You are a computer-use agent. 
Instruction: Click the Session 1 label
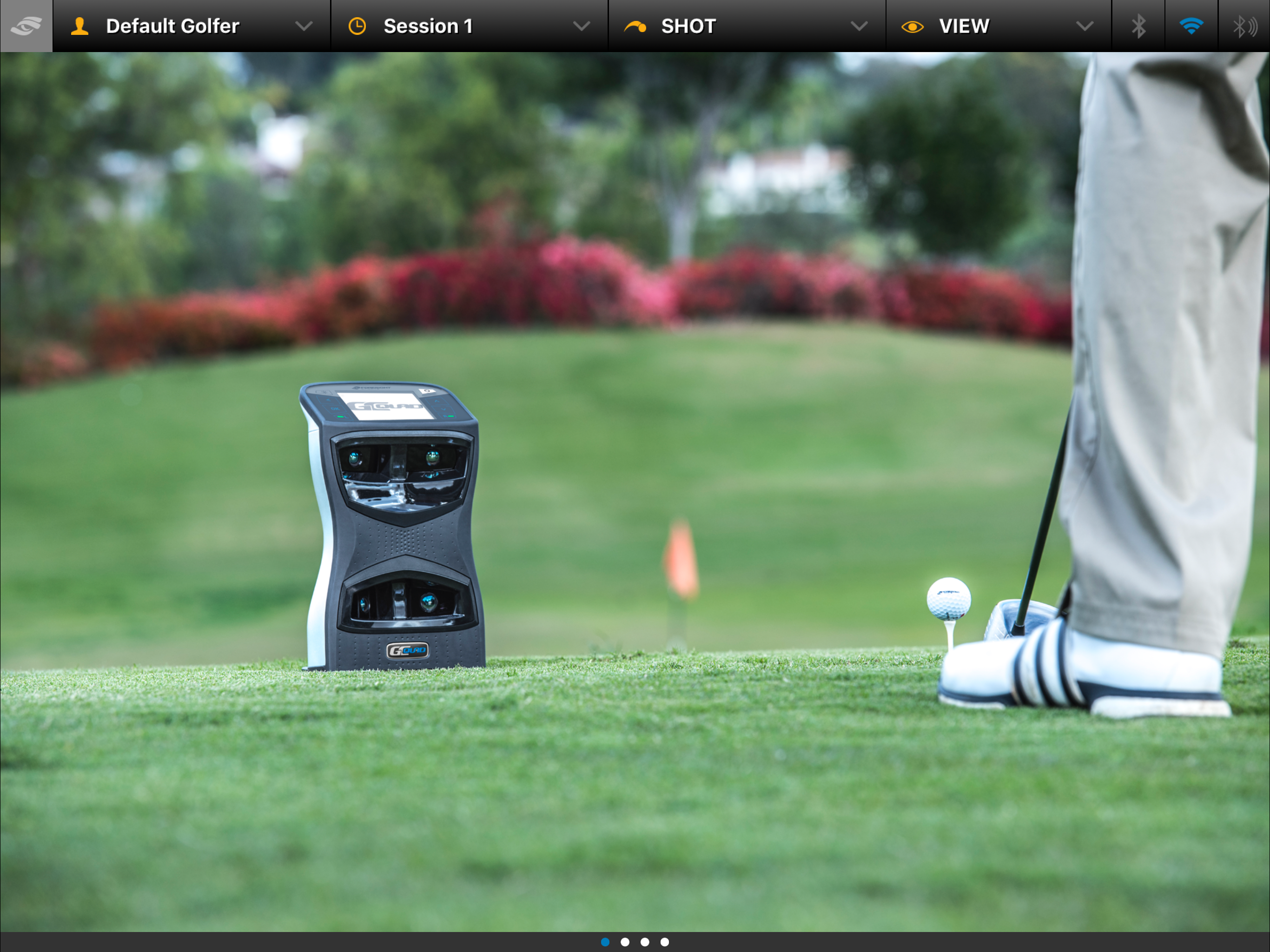click(428, 26)
